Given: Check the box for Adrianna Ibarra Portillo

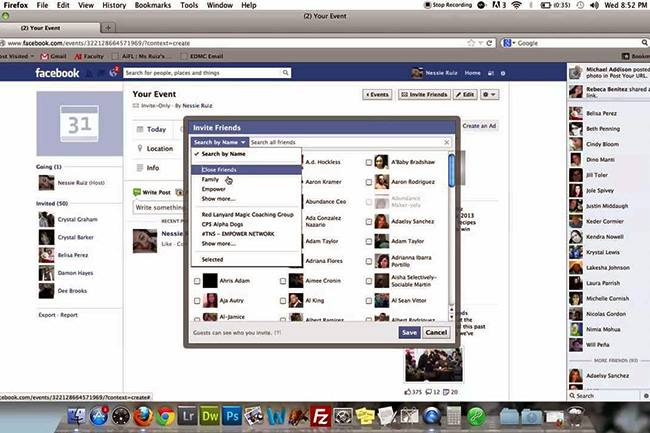Looking at the screenshot, I should coord(369,261).
